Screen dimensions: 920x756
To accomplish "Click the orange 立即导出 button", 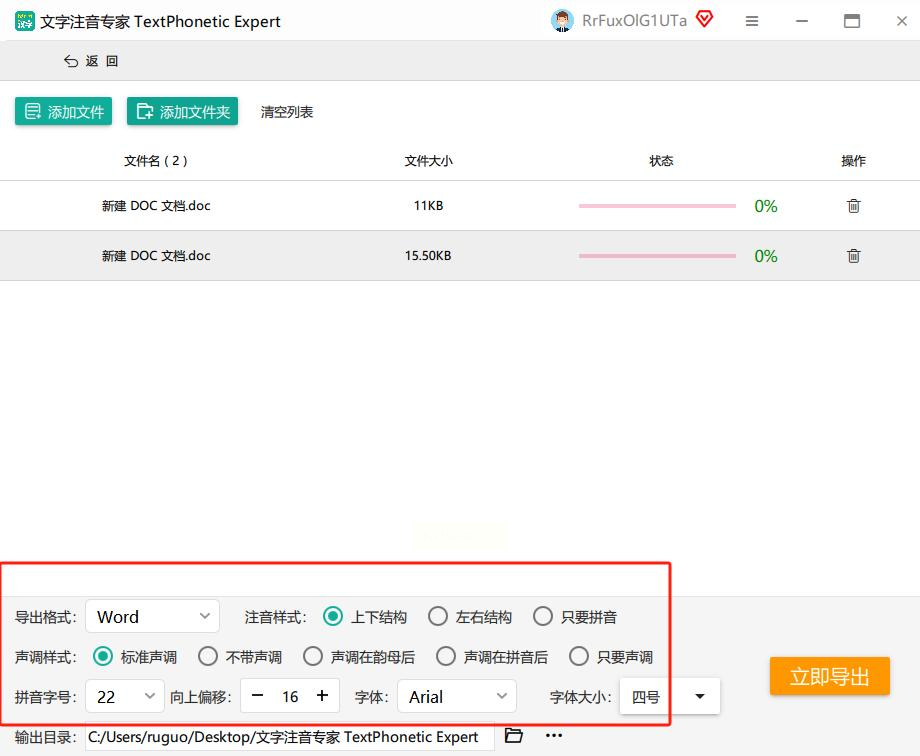I will [x=829, y=677].
